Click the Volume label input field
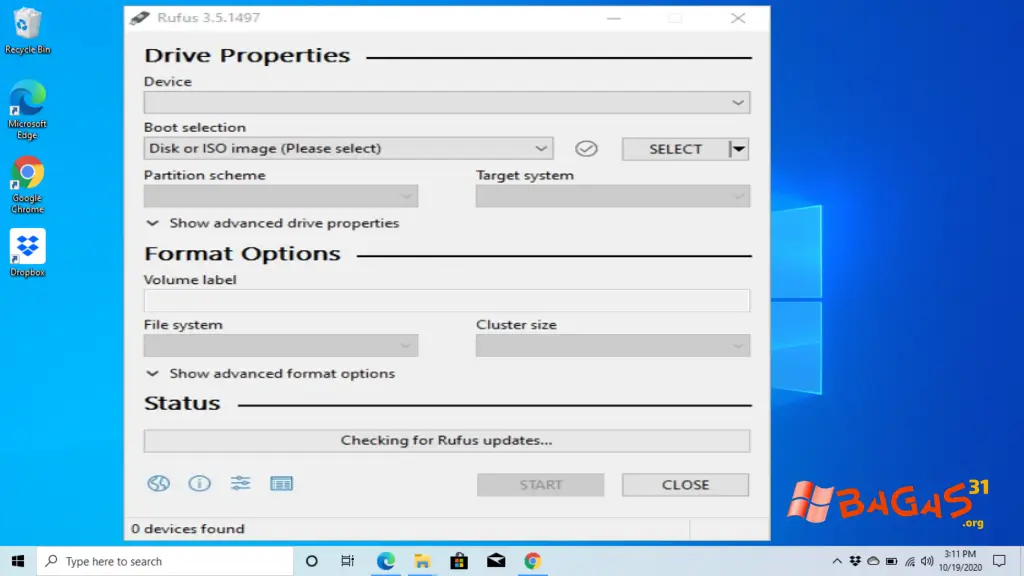This screenshot has width=1024, height=576. click(x=447, y=300)
